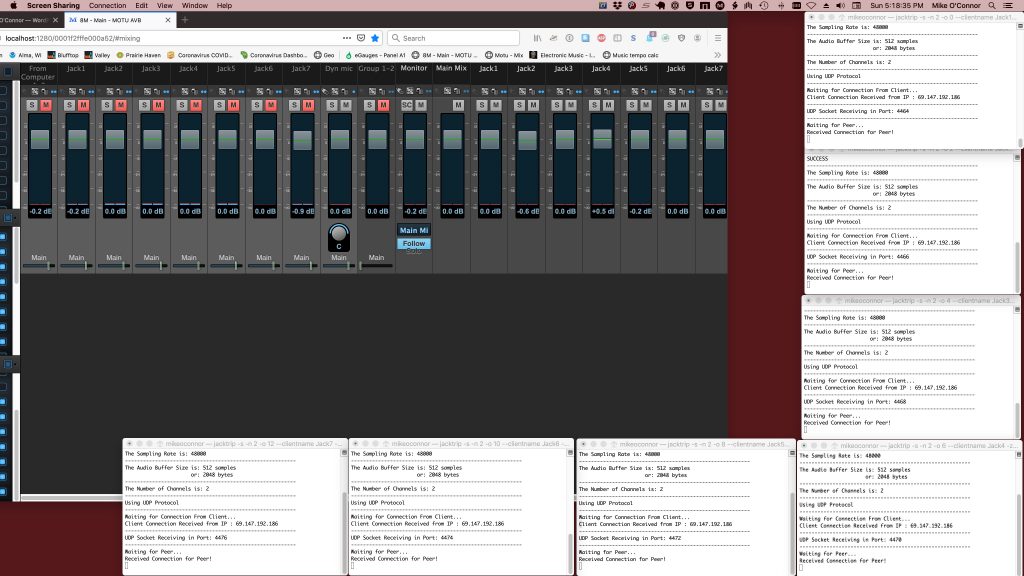This screenshot has height=576, width=1024.
Task: Show more bookmarks with the overflow chevron
Action: [718, 56]
